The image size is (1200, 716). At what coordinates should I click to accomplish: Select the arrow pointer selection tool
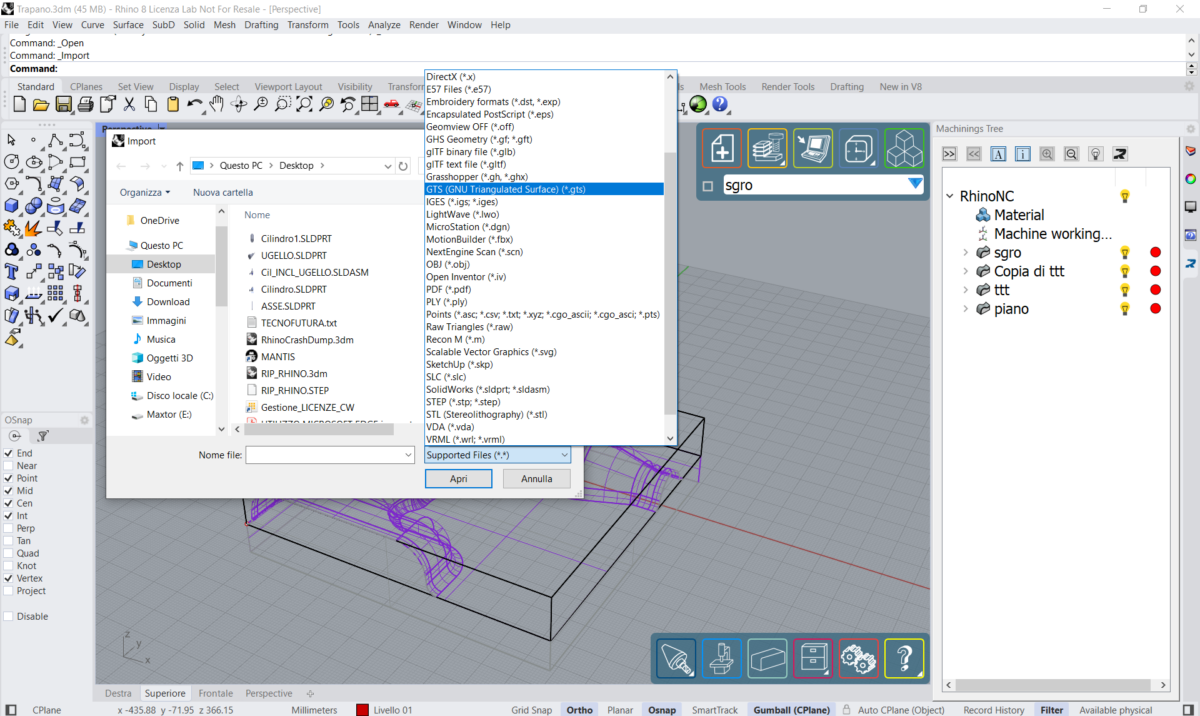pos(12,140)
